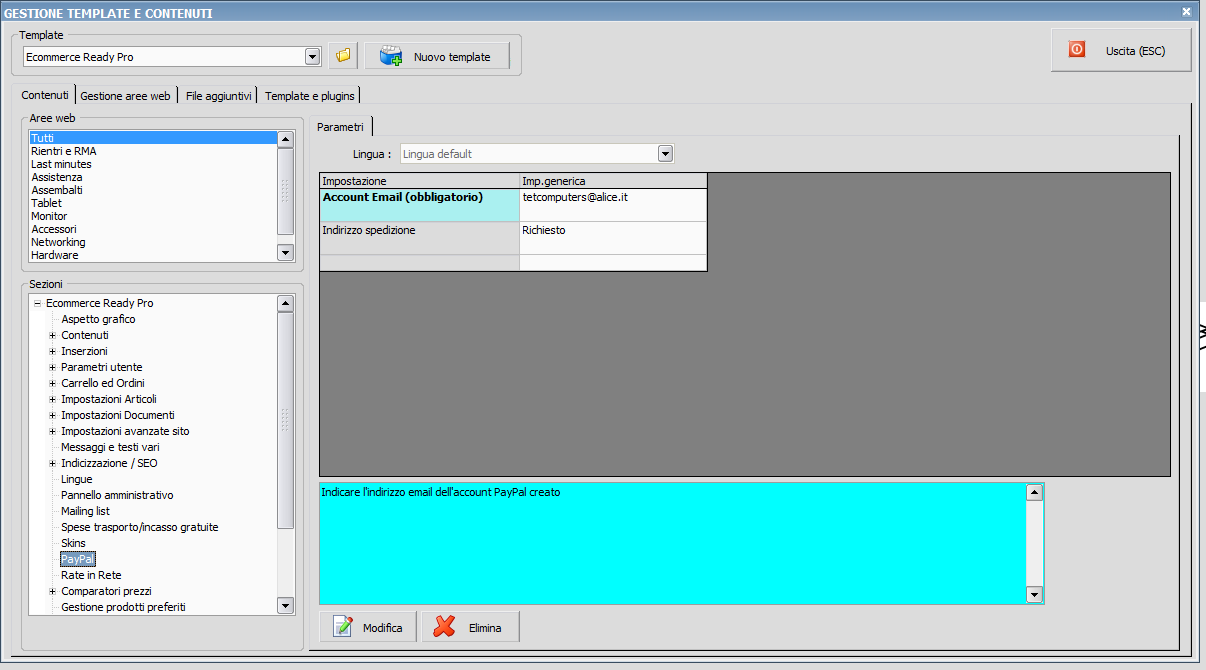Click description box scroll down arrow
The image size is (1206, 670).
coord(1035,595)
